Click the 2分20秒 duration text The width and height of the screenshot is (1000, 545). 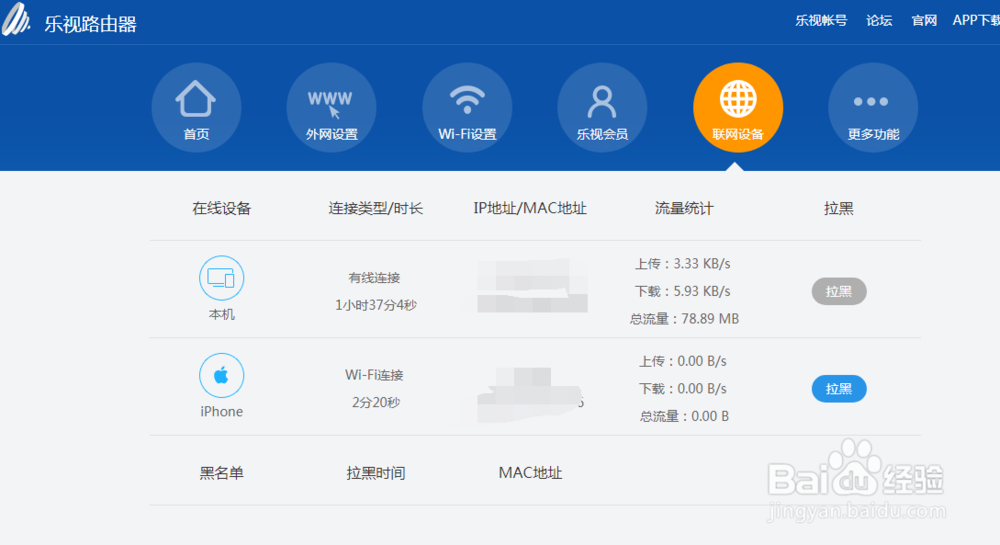click(376, 403)
